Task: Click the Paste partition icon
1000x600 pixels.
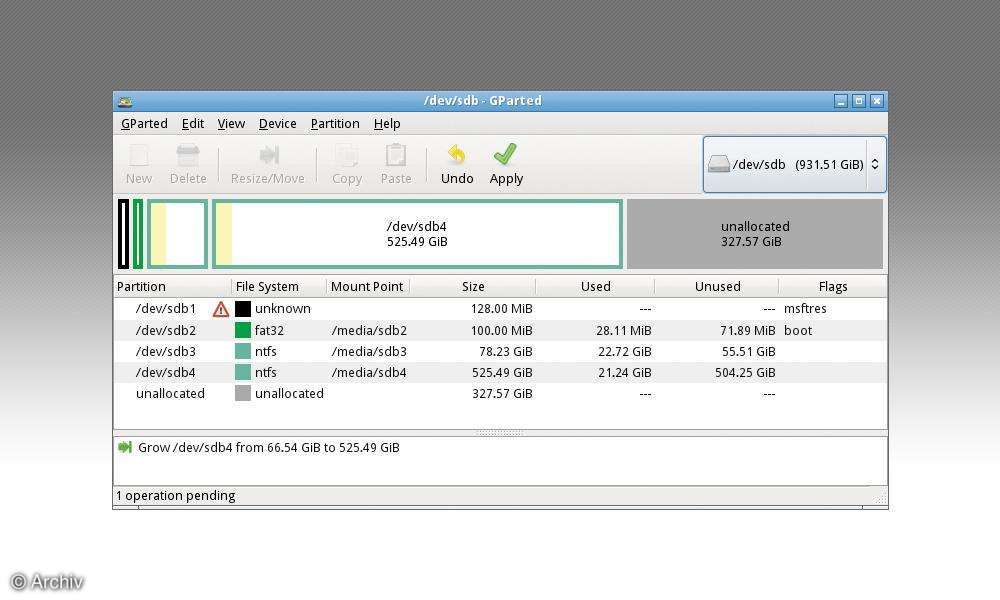Action: 395,163
